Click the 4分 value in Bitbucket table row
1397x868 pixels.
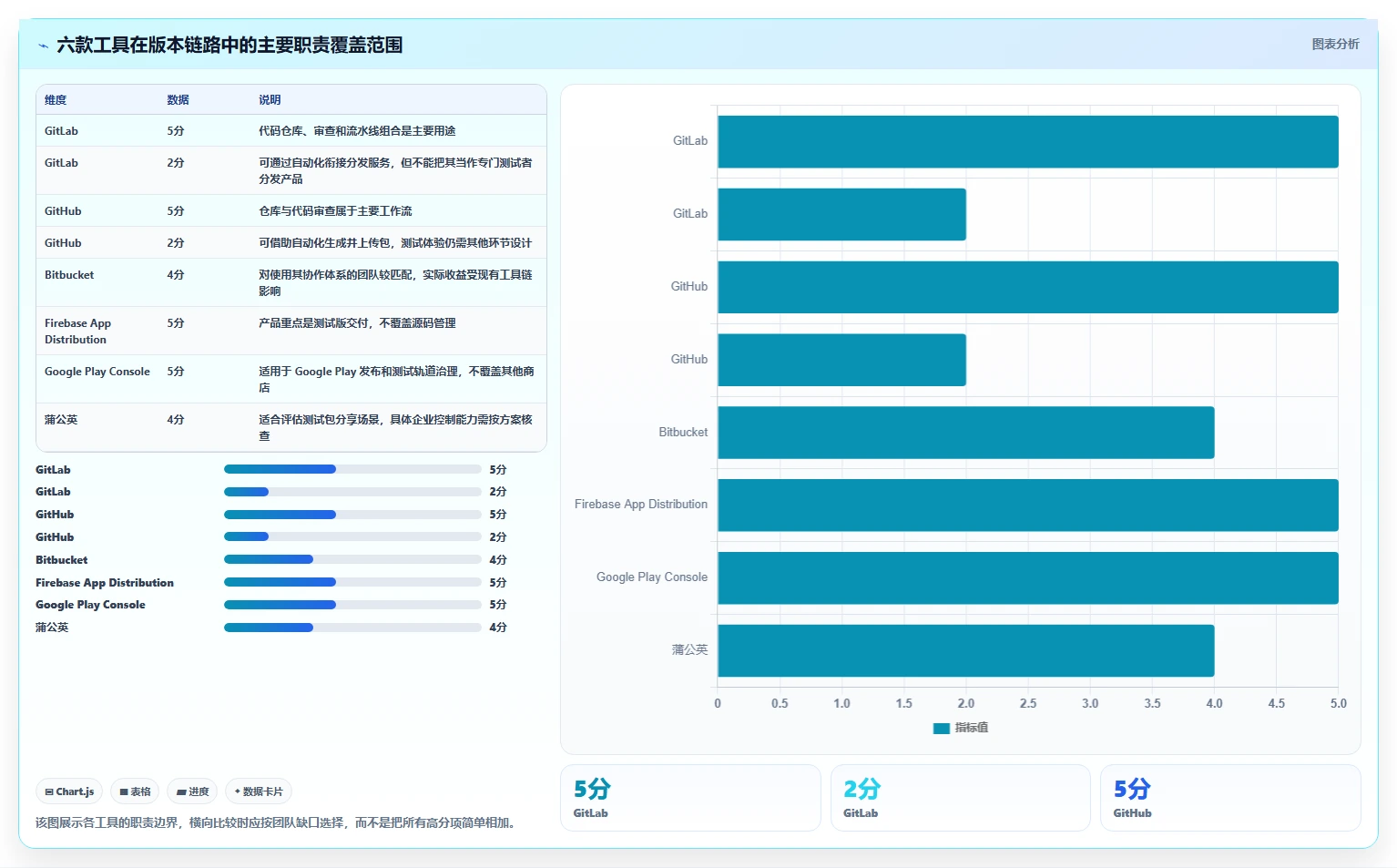176,275
